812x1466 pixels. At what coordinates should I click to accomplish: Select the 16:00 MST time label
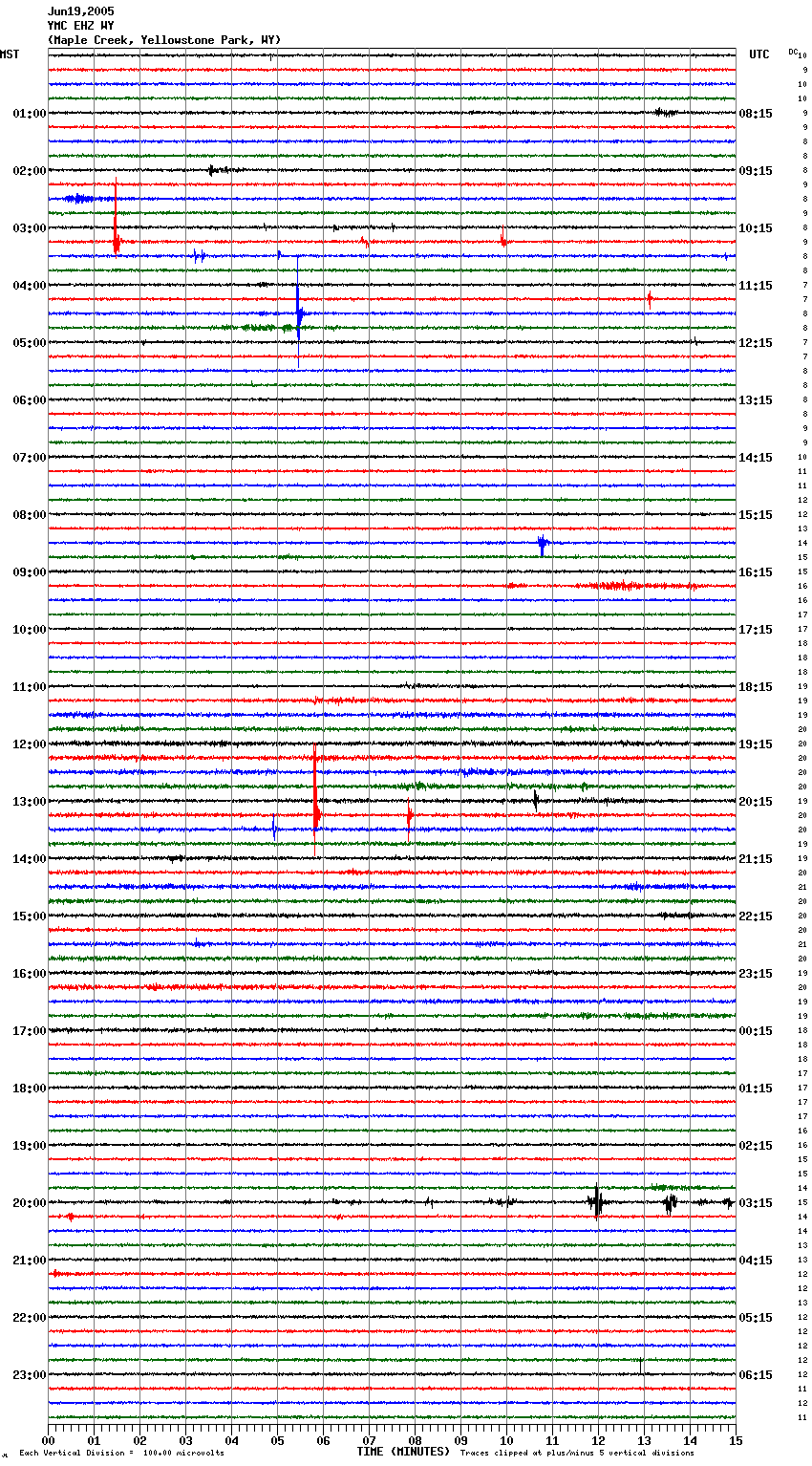(x=29, y=974)
